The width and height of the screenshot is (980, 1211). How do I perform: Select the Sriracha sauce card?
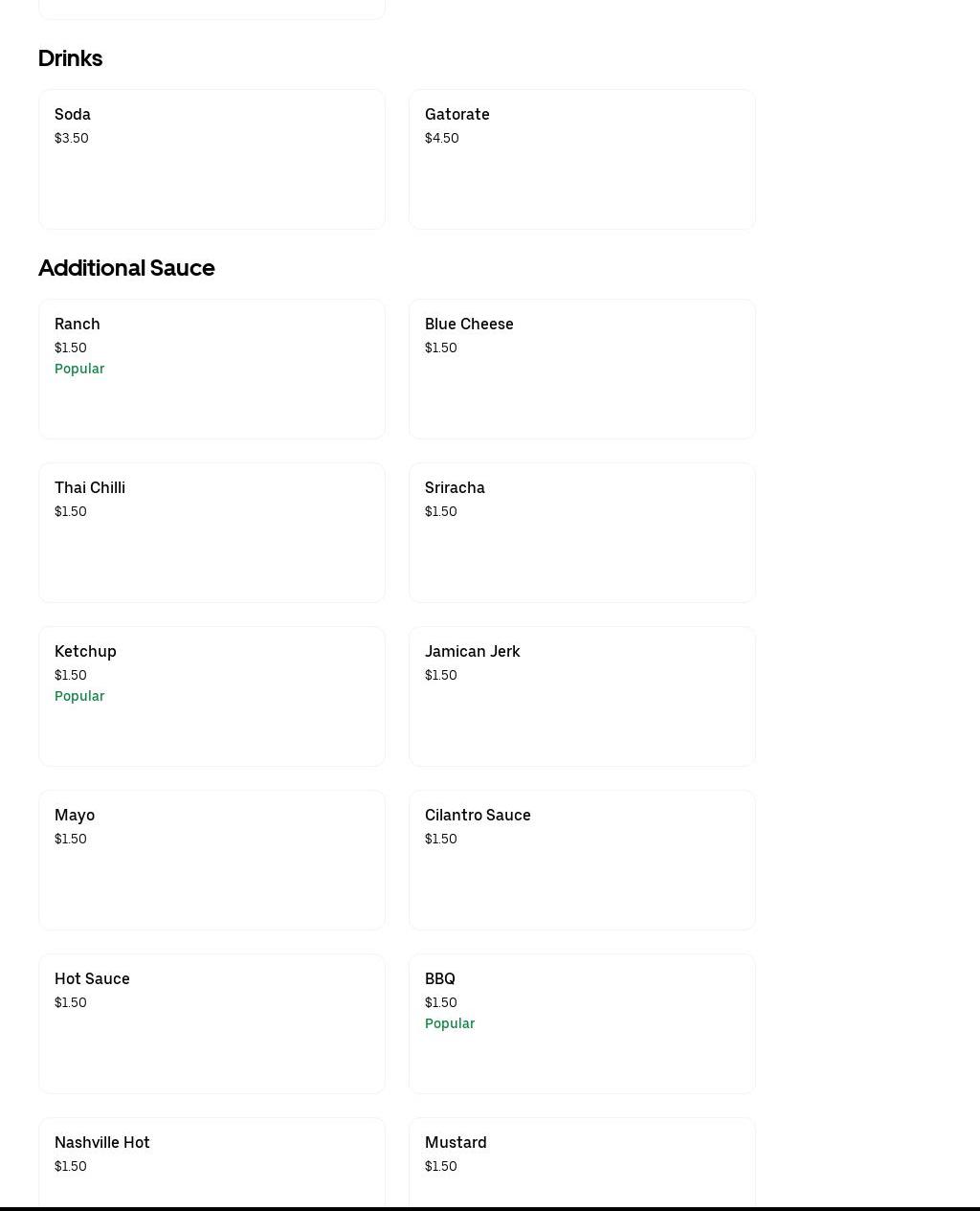[x=582, y=532]
